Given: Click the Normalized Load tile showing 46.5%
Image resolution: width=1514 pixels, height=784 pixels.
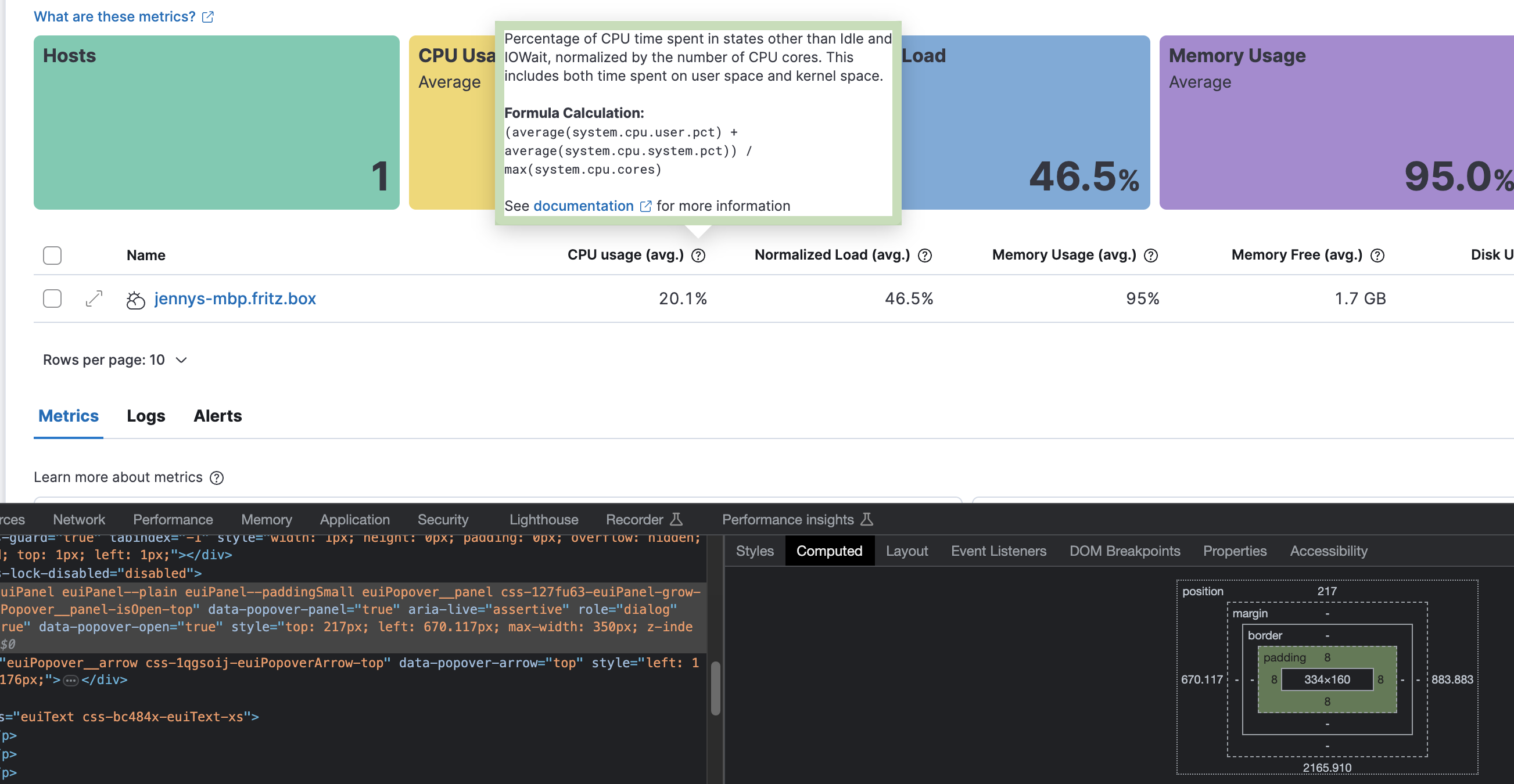Looking at the screenshot, I should pyautogui.click(x=1025, y=122).
